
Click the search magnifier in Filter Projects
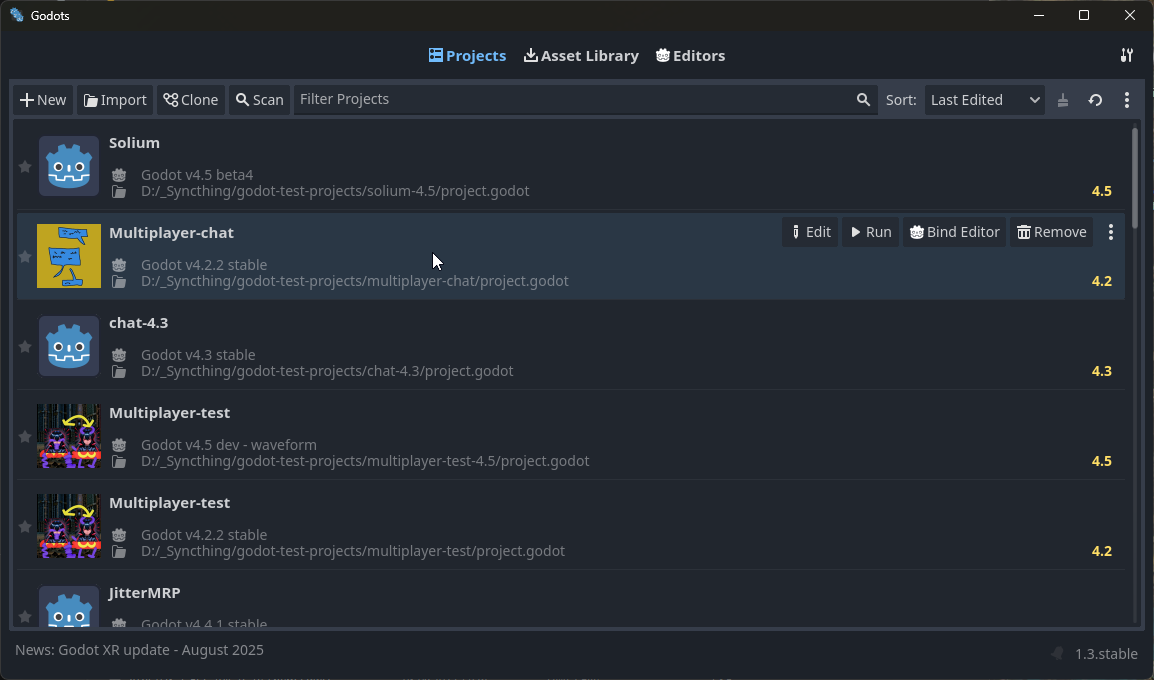coord(863,100)
